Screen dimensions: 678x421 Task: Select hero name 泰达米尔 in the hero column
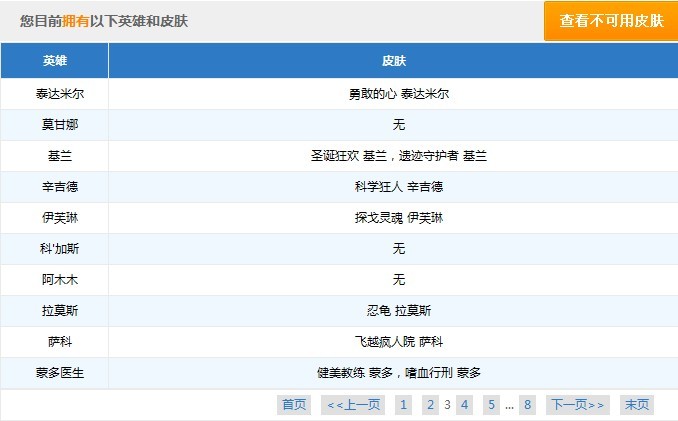click(x=60, y=94)
